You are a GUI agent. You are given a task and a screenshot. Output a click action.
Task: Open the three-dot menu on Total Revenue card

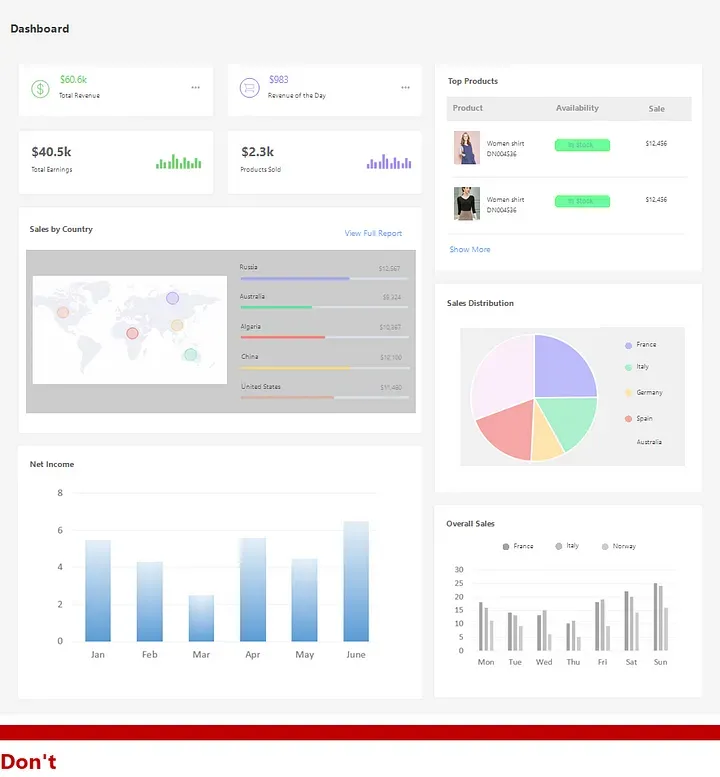tap(196, 88)
